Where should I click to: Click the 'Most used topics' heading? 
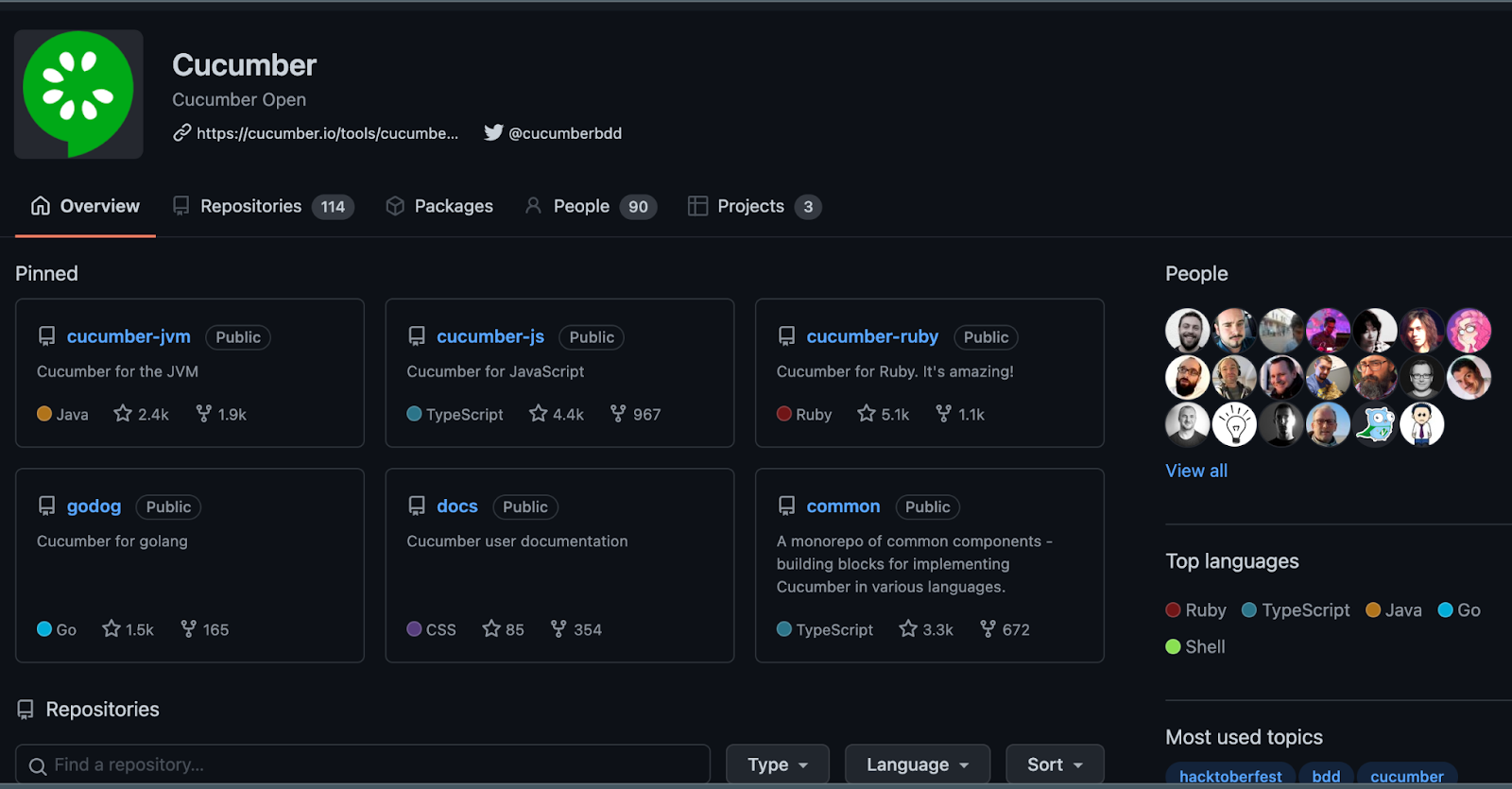[x=1244, y=737]
